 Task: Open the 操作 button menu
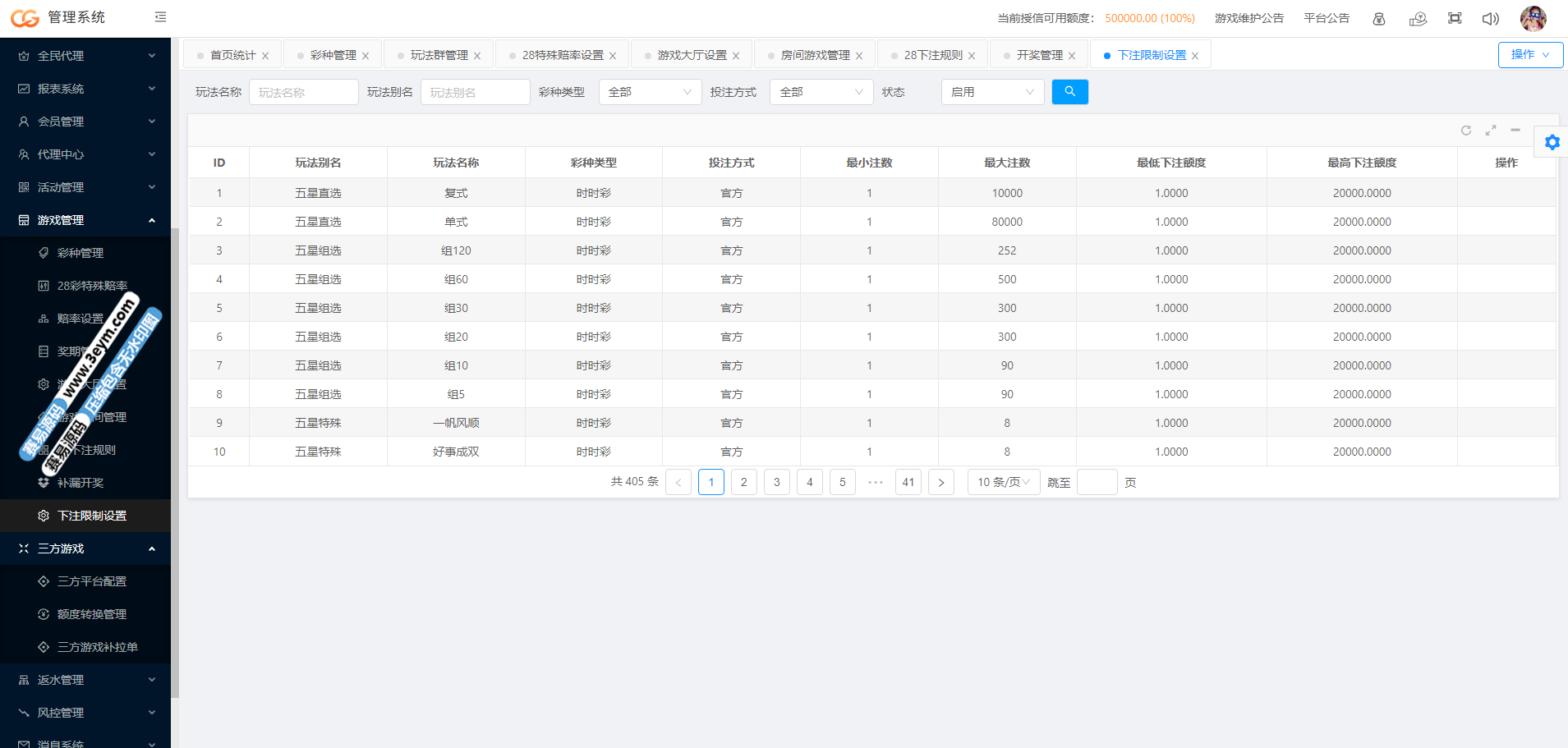click(x=1530, y=55)
